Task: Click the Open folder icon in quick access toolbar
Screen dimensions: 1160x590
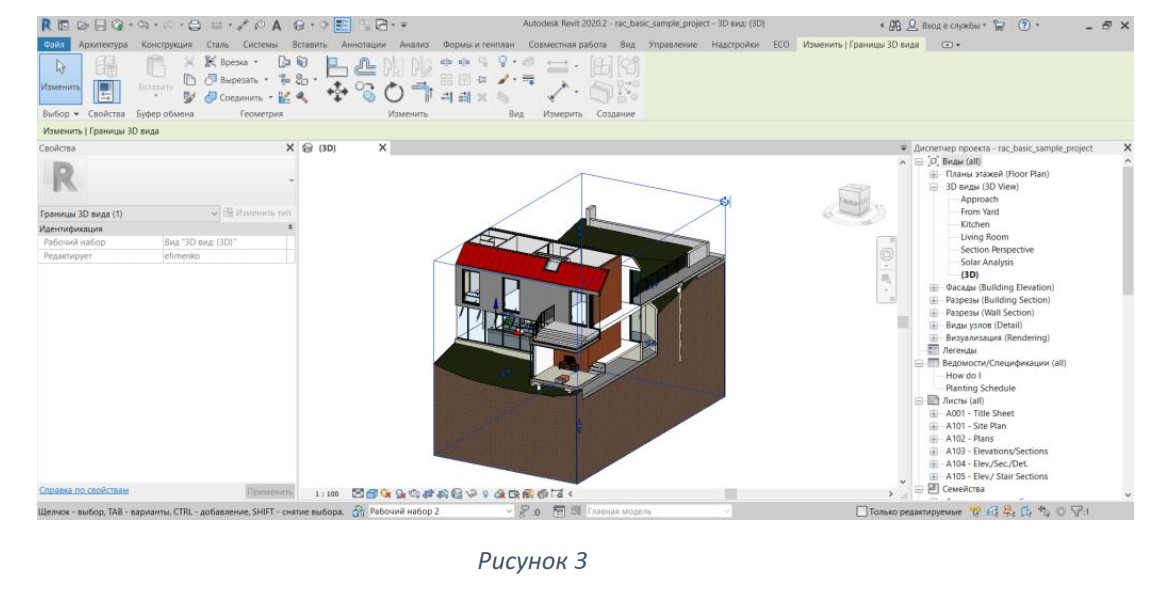Action: point(83,25)
